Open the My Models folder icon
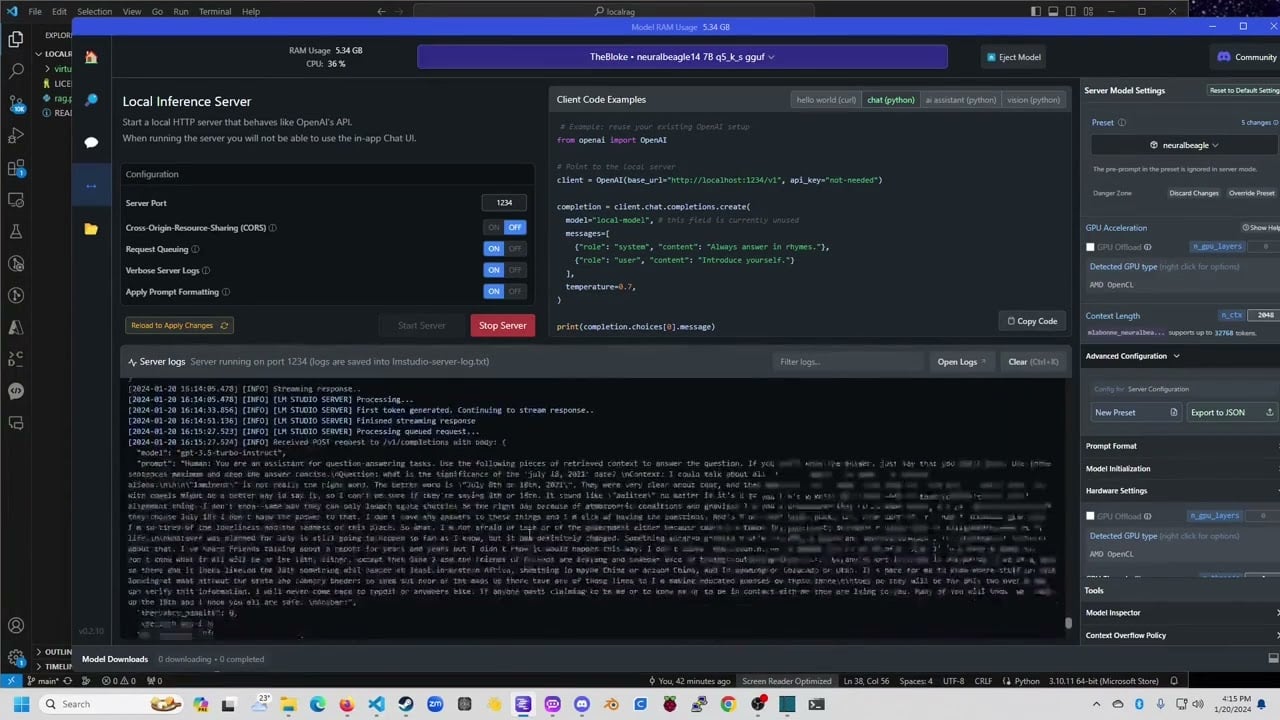Image resolution: width=1280 pixels, height=720 pixels. 91,229
